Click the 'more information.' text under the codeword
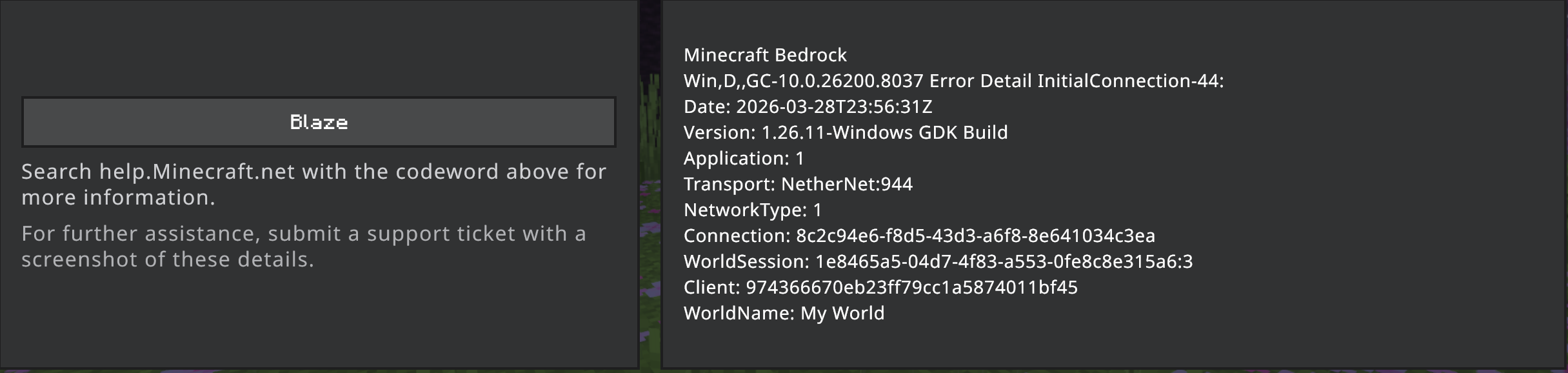The image size is (1568, 373). [x=118, y=197]
